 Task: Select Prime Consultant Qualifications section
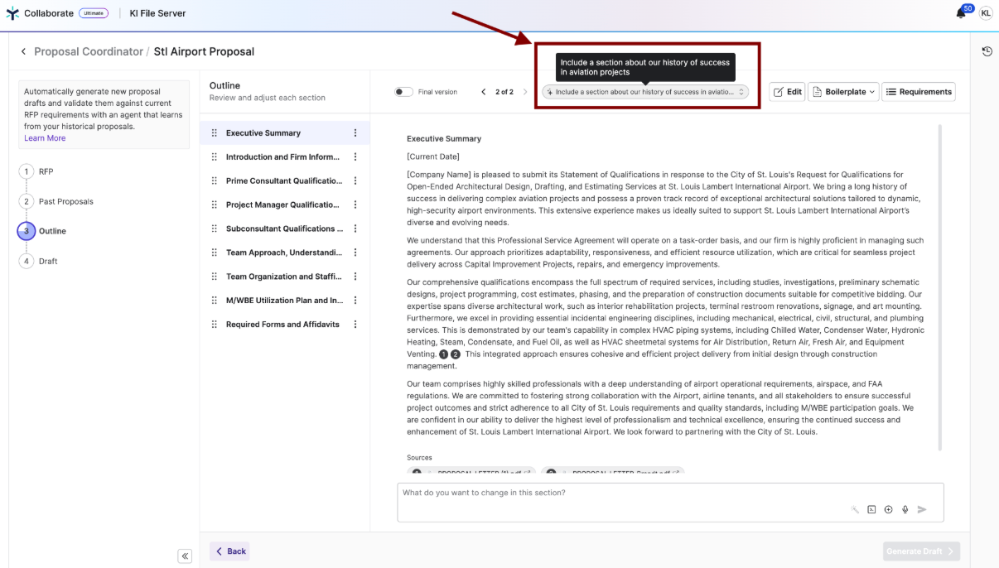pyautogui.click(x=285, y=181)
